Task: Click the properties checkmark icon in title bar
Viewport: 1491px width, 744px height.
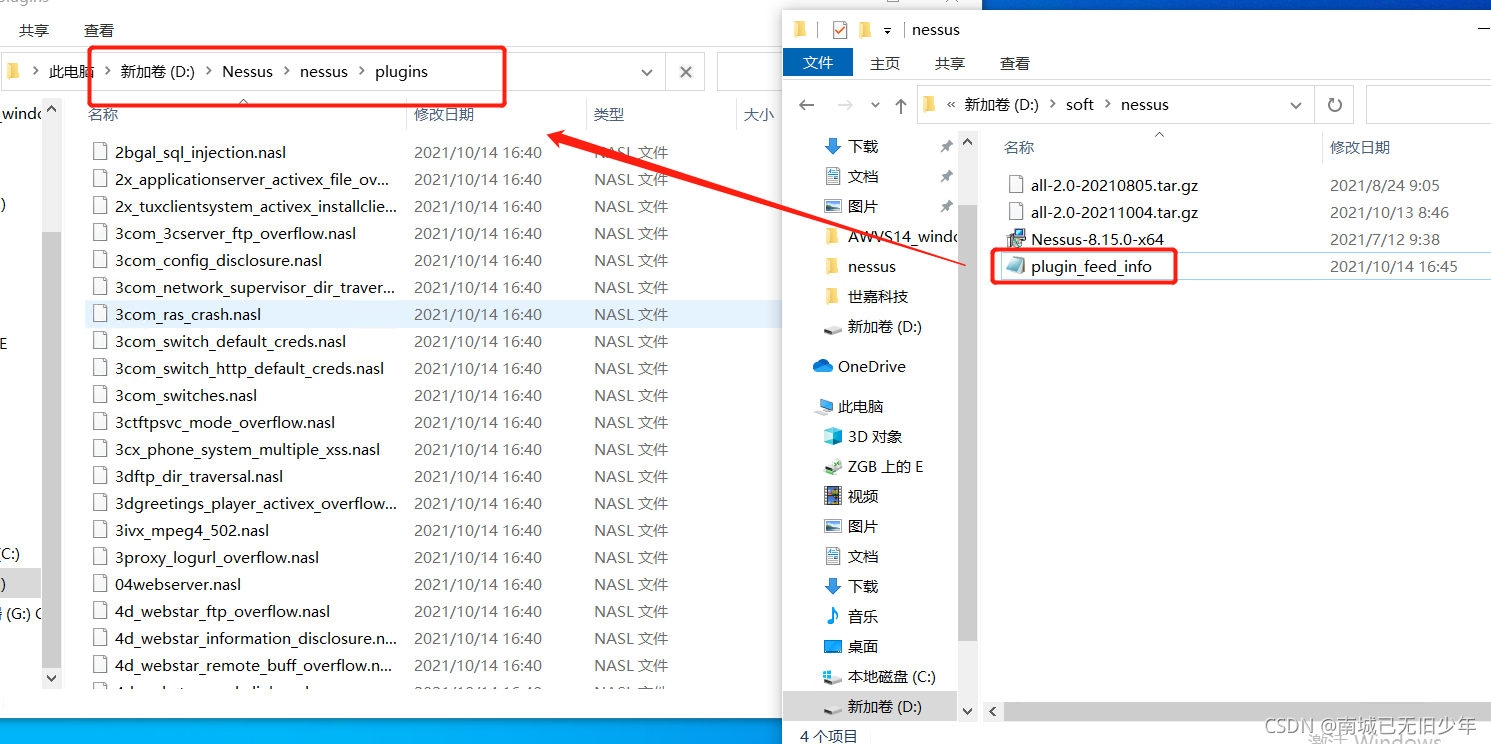Action: click(x=840, y=30)
